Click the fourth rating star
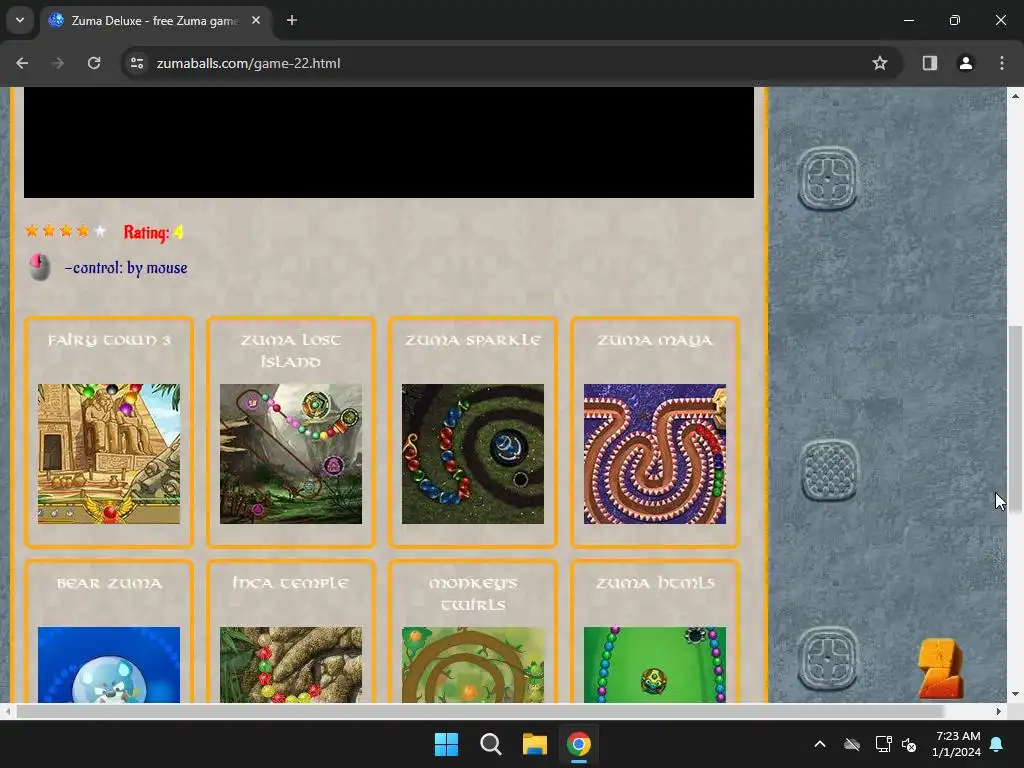This screenshot has height=768, width=1024. pos(83,231)
